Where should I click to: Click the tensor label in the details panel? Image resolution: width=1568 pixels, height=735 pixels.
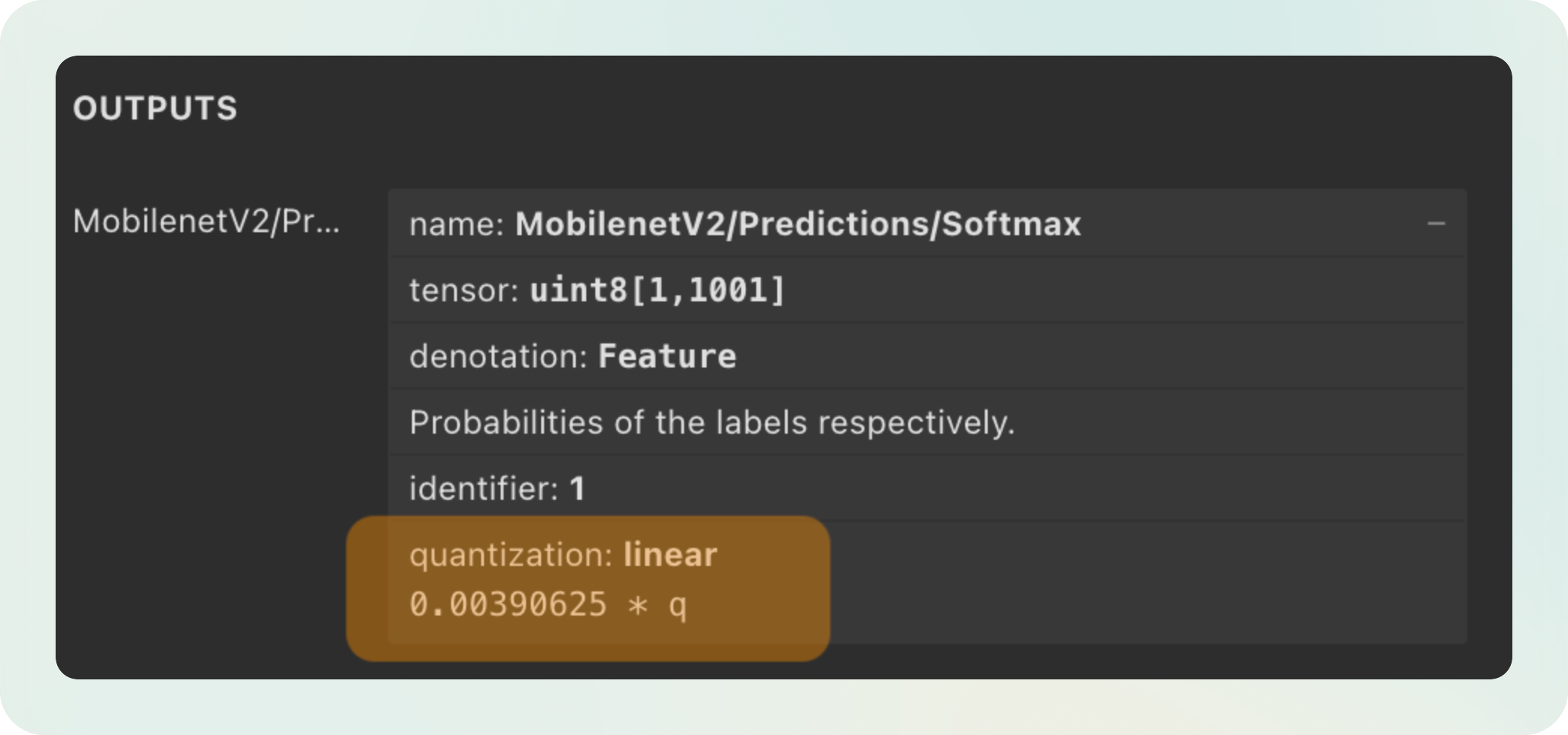462,289
